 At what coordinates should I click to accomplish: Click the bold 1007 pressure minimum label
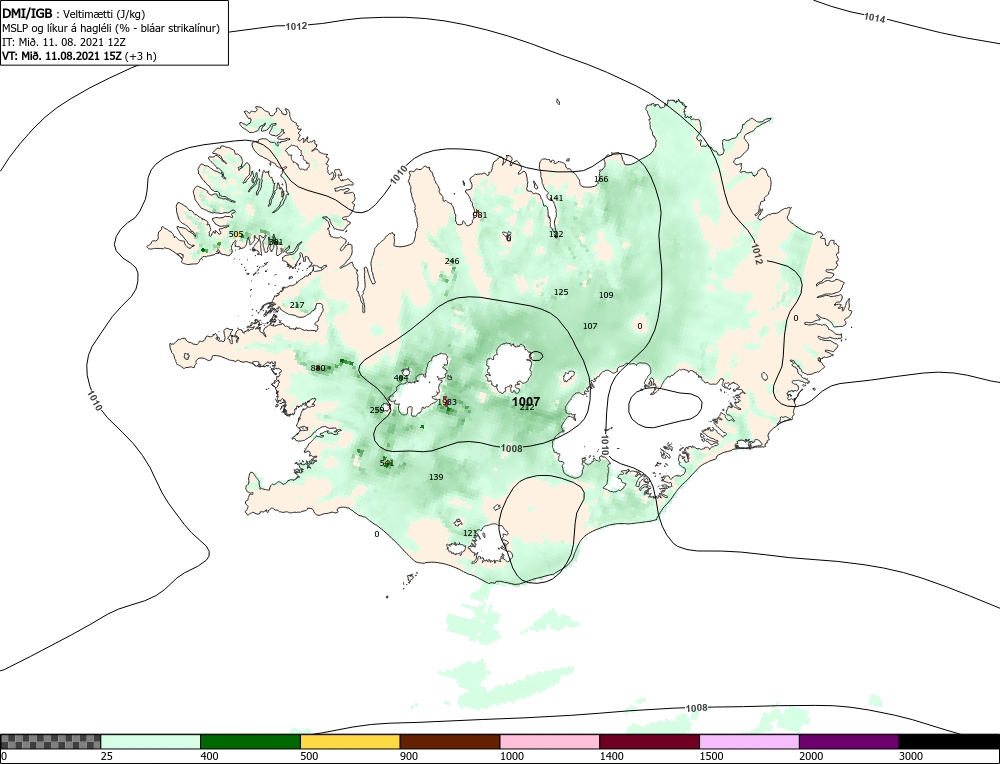pyautogui.click(x=526, y=402)
